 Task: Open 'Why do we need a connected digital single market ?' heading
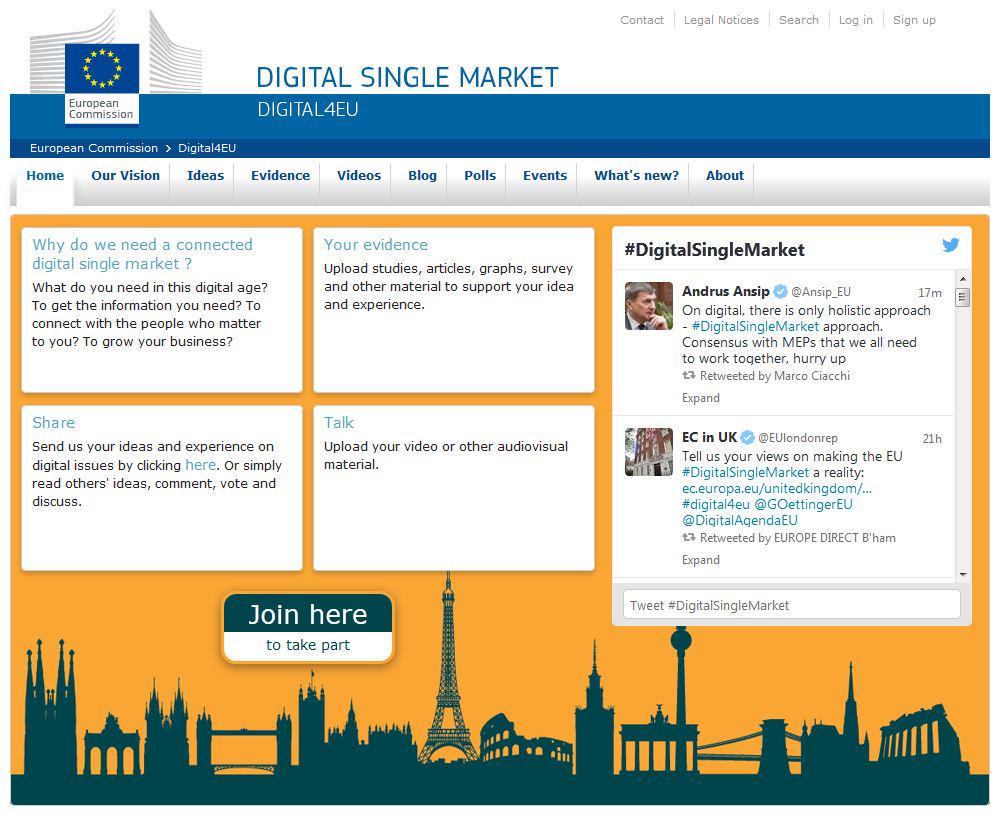click(142, 254)
